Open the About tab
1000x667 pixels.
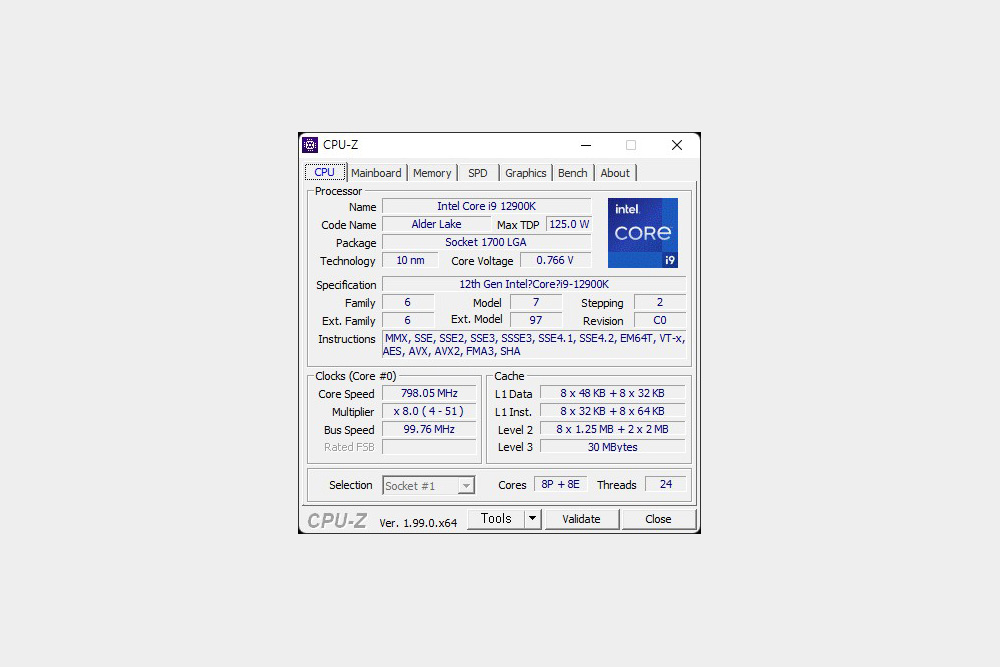coord(615,173)
